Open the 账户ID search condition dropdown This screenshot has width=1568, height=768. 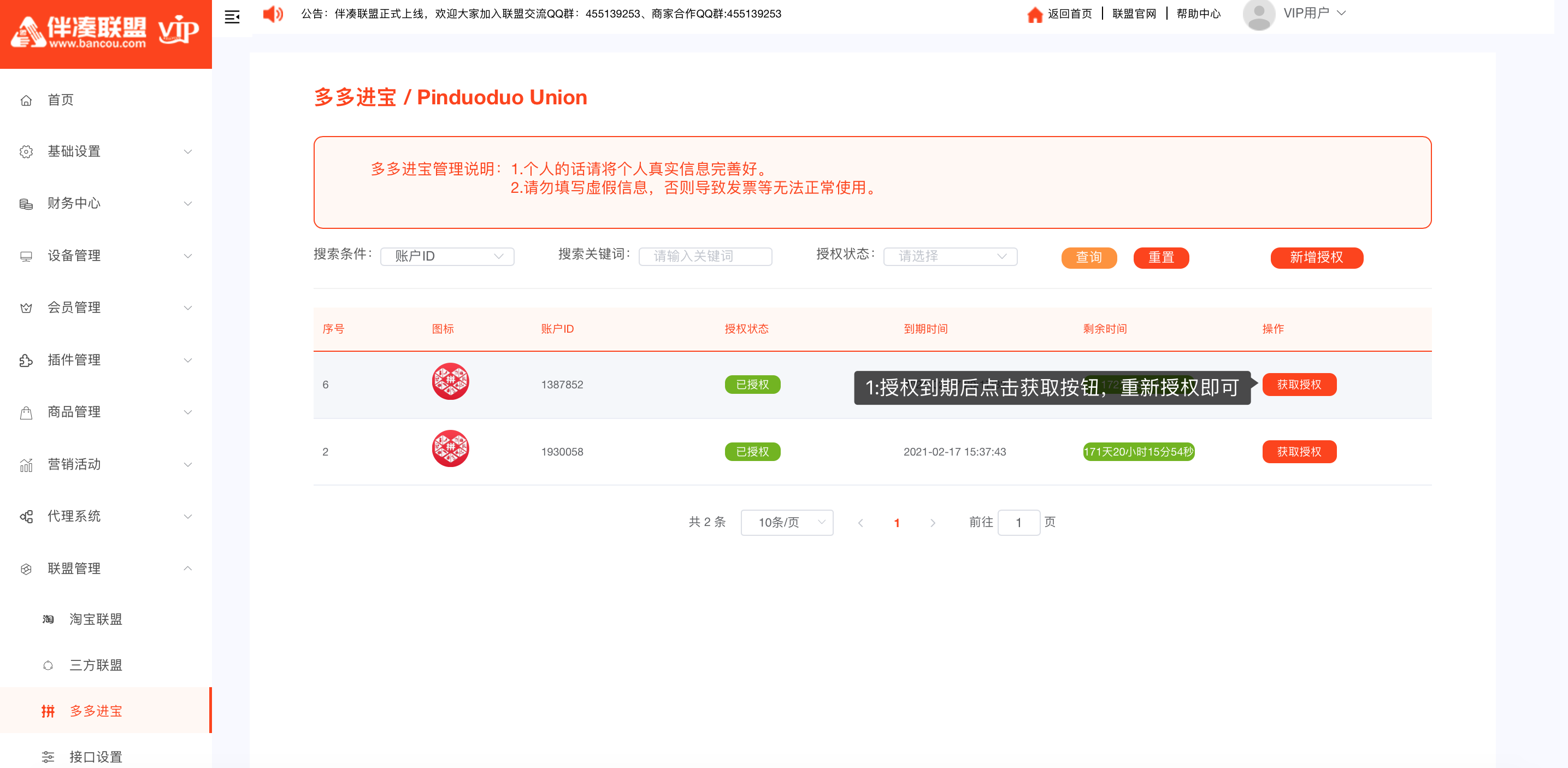[x=447, y=256]
